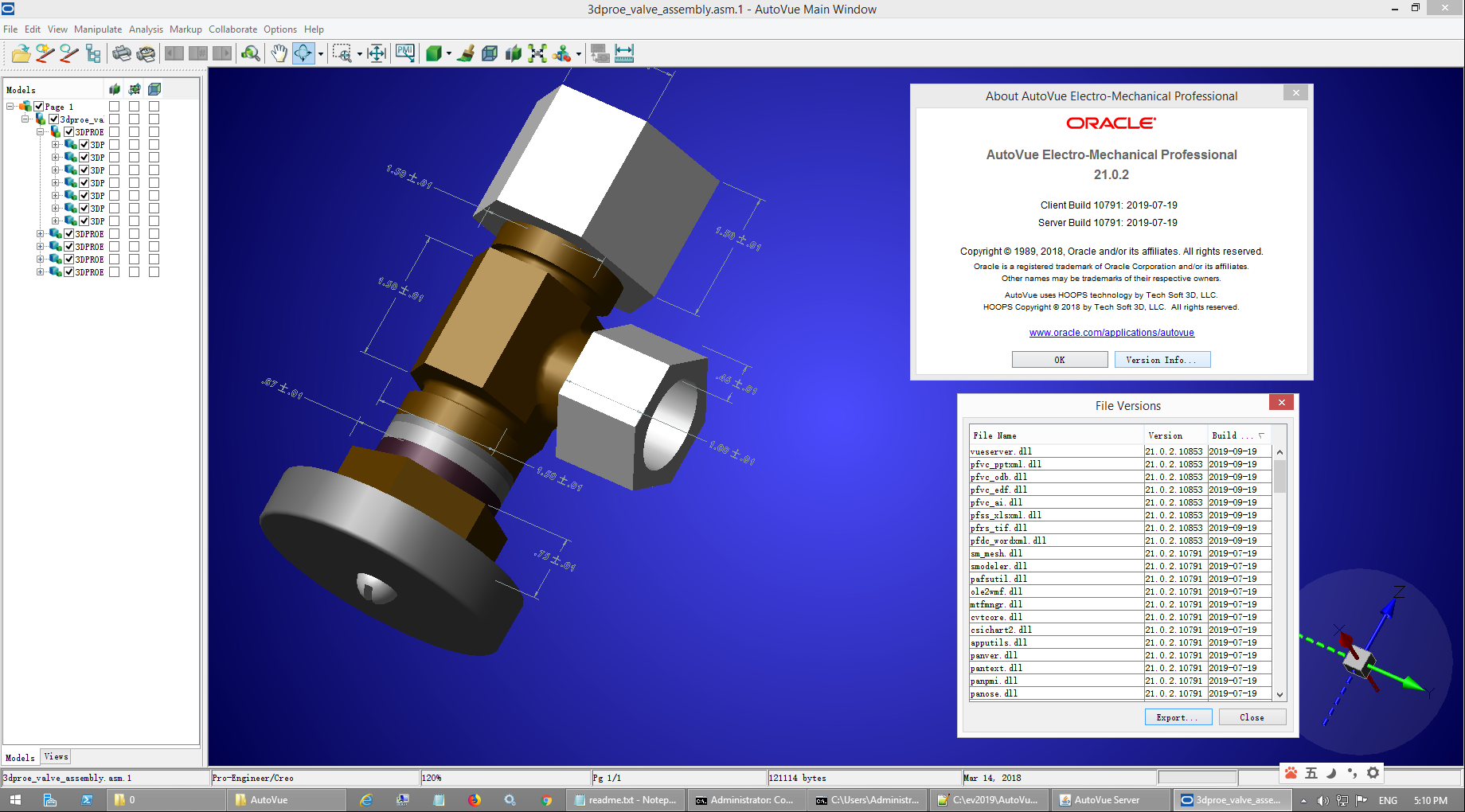This screenshot has width=1465, height=812.
Task: Click the Zoom Fit arrows icon
Action: (376, 53)
